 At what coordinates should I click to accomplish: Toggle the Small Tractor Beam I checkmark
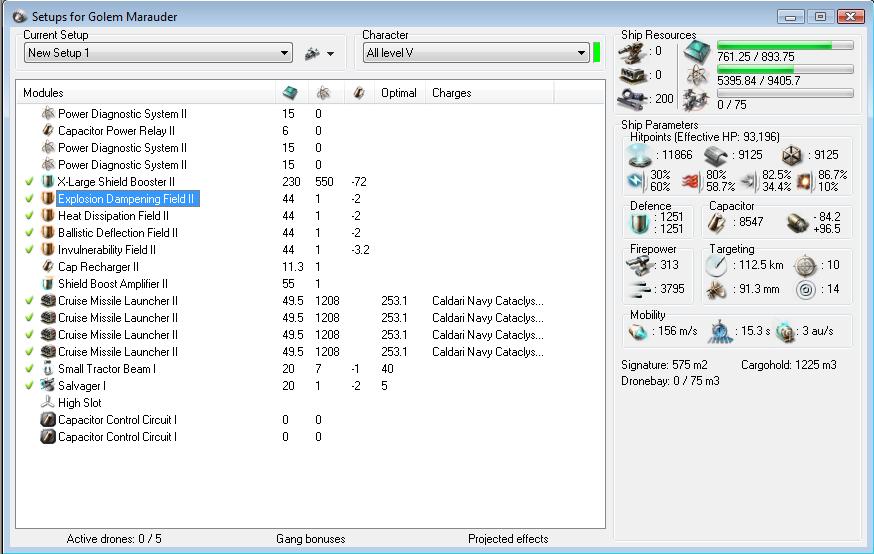pos(30,368)
